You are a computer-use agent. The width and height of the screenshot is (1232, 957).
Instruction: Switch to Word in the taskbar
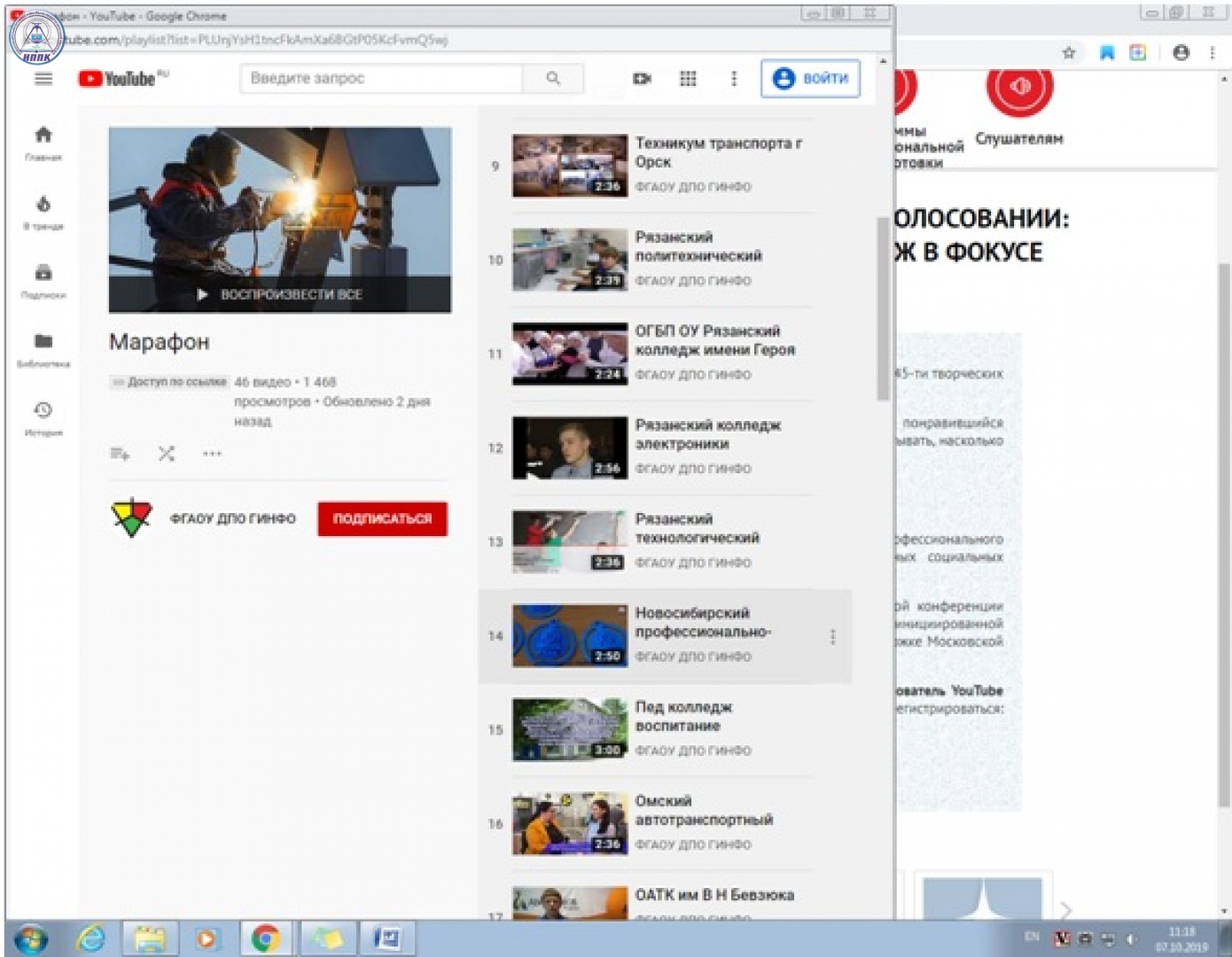coord(387,938)
